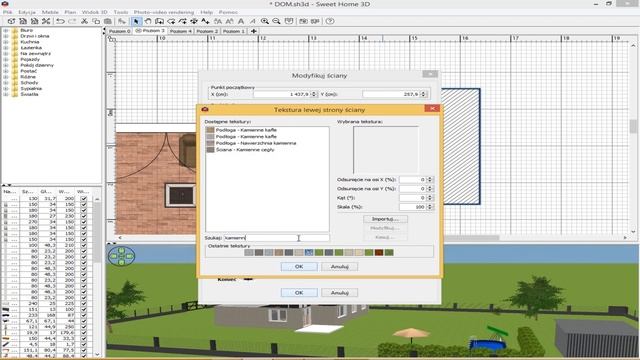Click the Decrease text size icon
640x360 pixels.
[x=229, y=21]
